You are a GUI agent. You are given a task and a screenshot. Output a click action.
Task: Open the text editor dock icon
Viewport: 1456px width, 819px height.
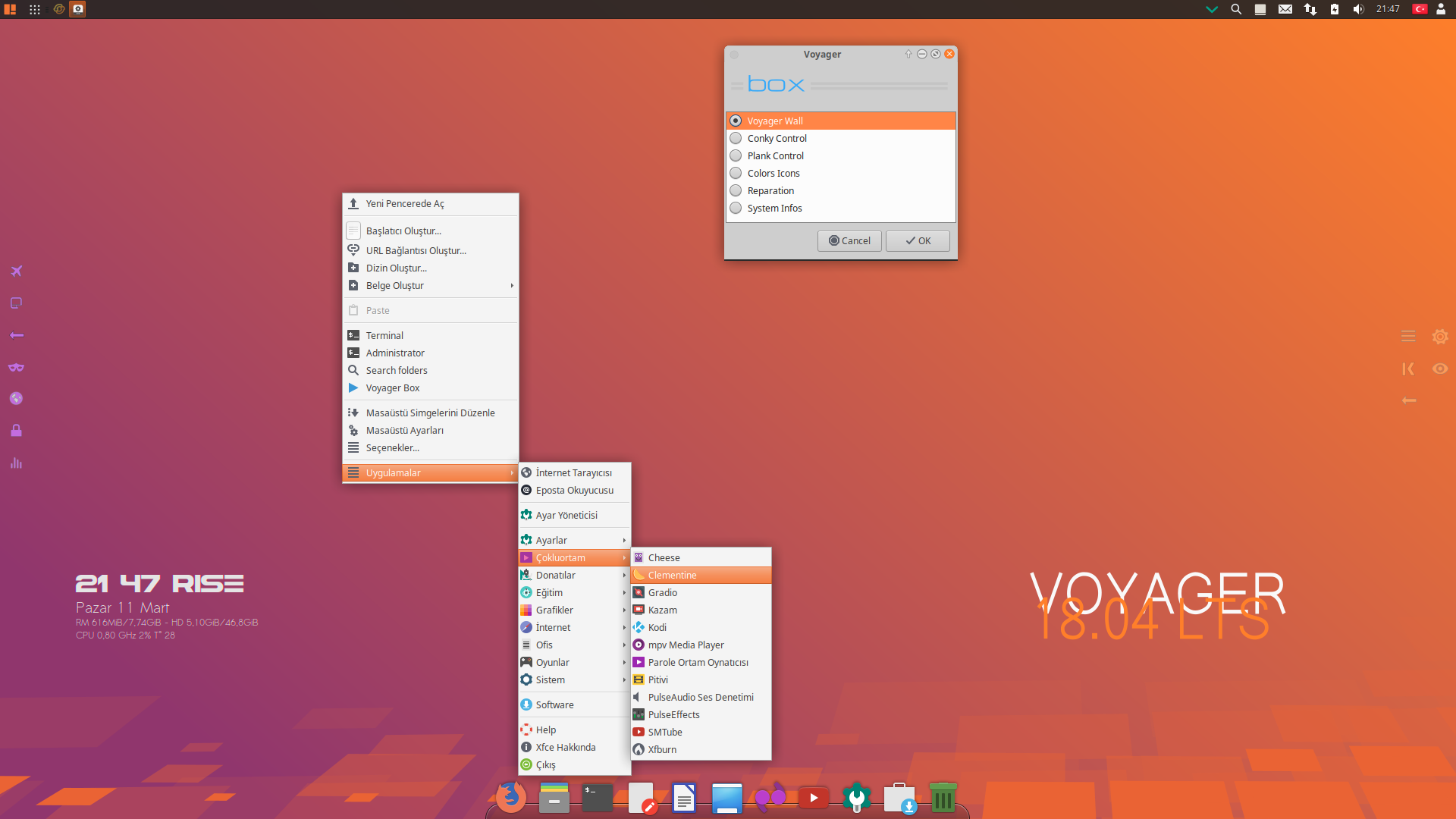[642, 797]
